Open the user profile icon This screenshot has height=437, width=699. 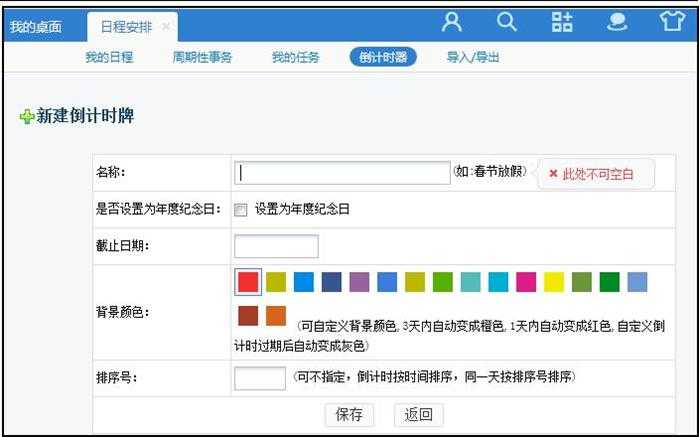(x=452, y=21)
